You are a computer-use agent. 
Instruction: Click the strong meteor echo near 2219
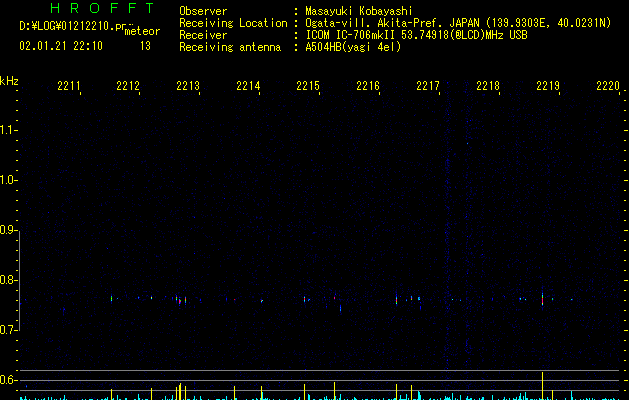(x=542, y=299)
